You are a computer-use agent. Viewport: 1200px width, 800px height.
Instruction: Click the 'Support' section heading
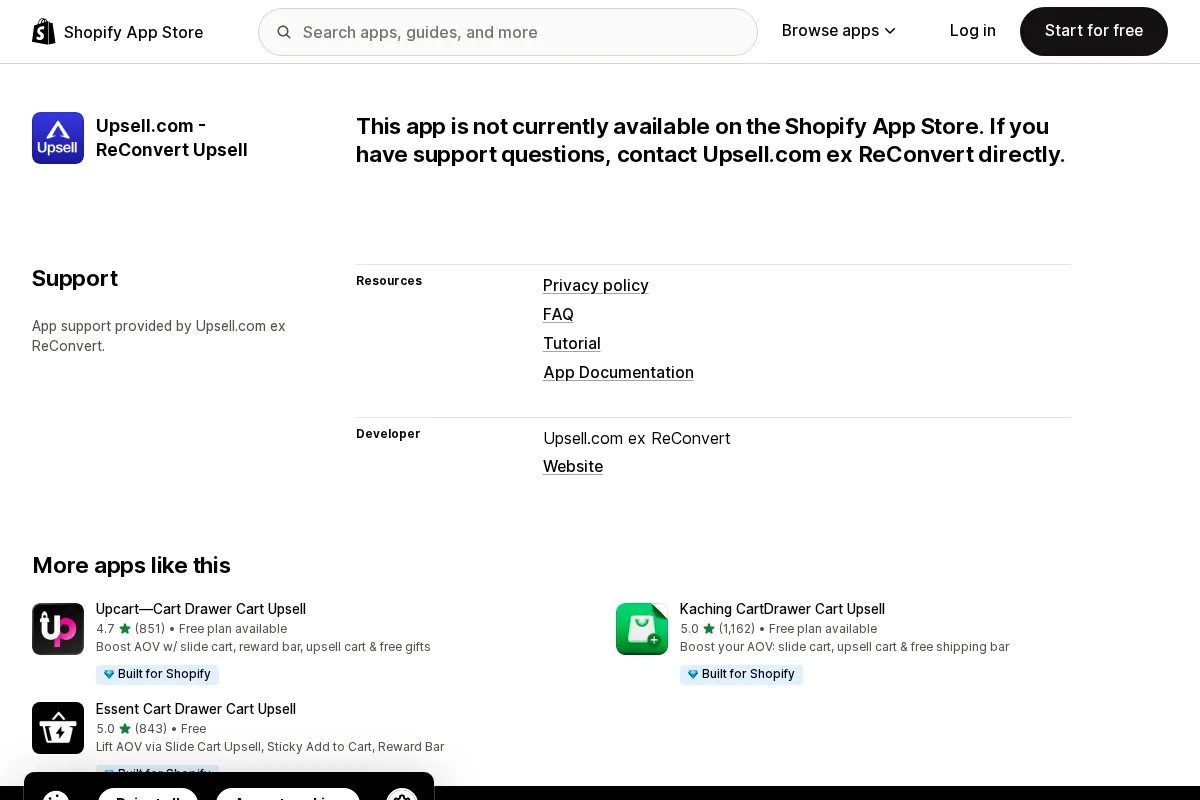[75, 278]
